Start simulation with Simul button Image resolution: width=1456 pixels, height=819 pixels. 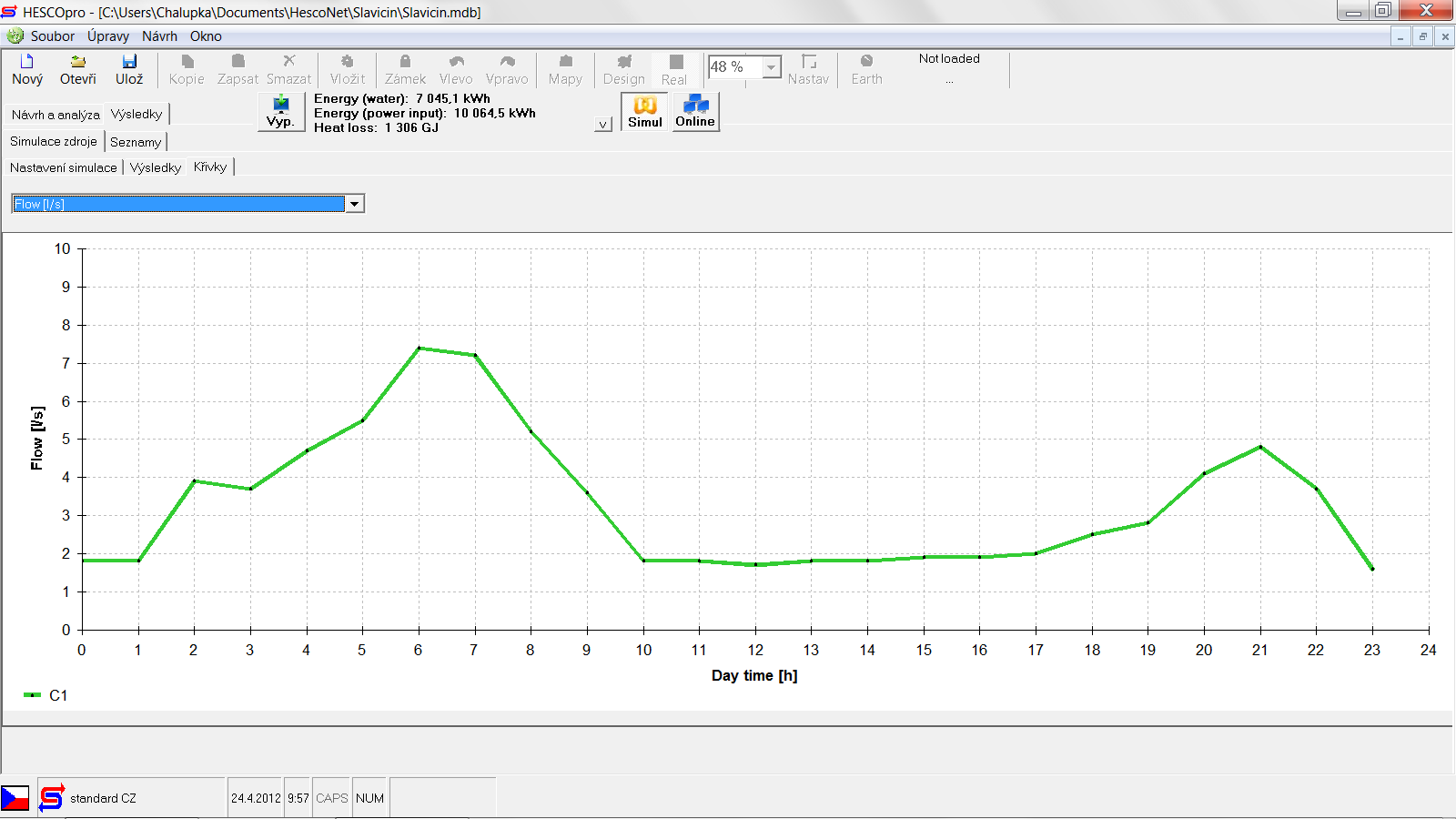(x=645, y=112)
